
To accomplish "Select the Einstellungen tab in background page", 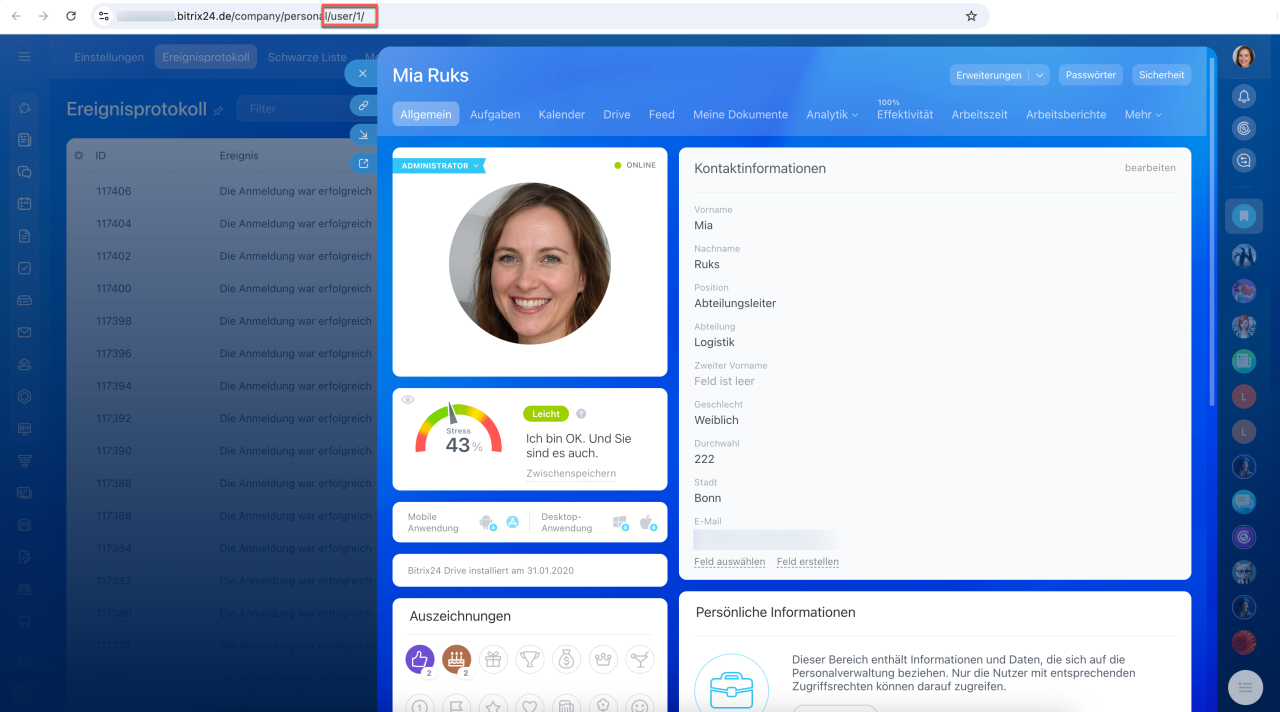I will tap(109, 57).
